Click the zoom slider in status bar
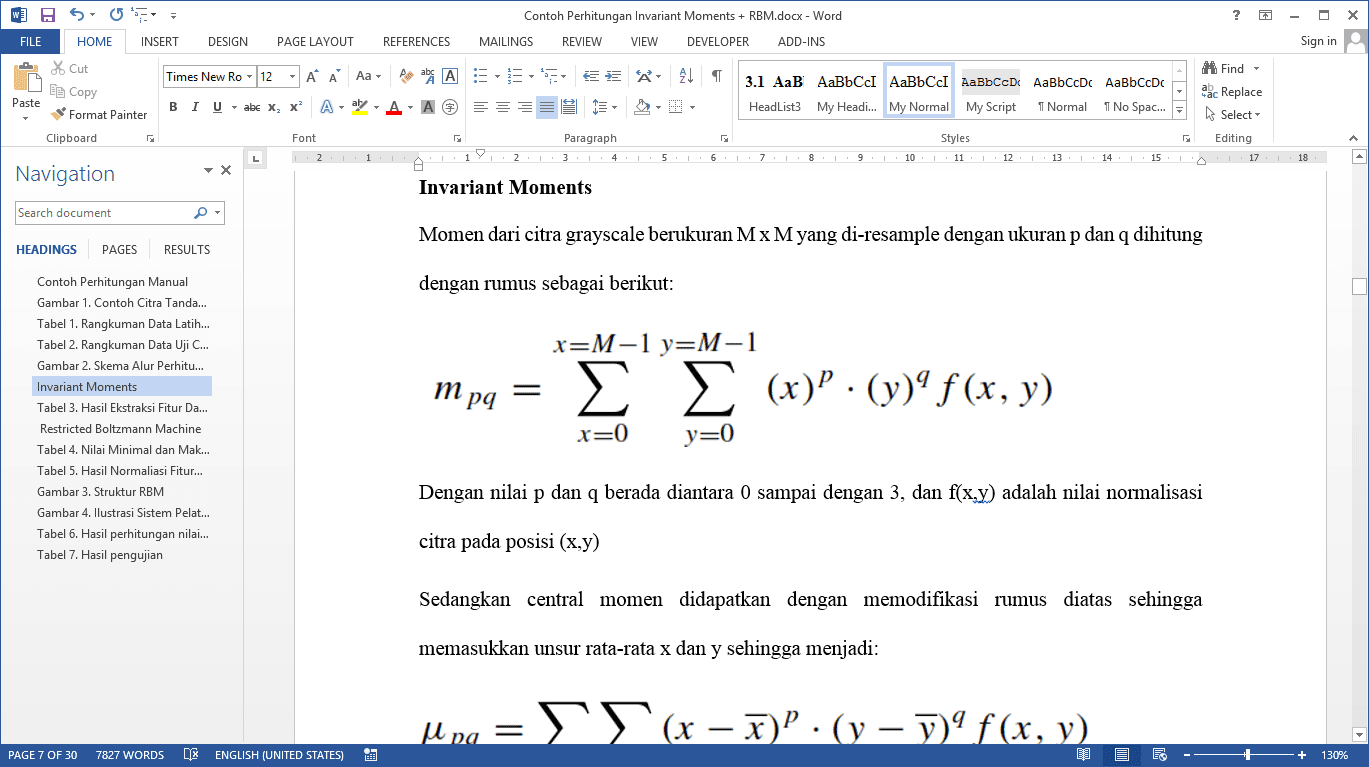 (x=1247, y=755)
